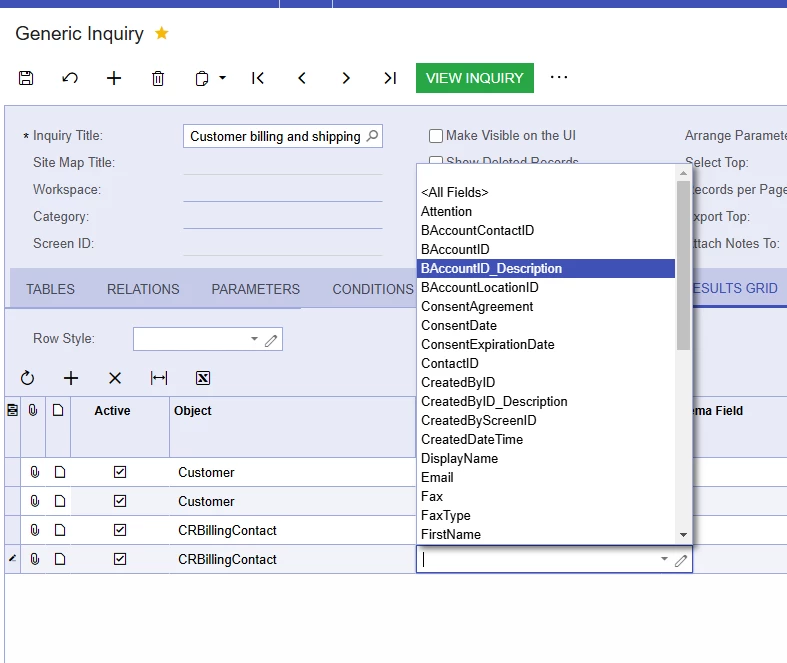The height and width of the screenshot is (663, 787).
Task: Open the clipboard copy/paste icon
Action: pos(202,79)
